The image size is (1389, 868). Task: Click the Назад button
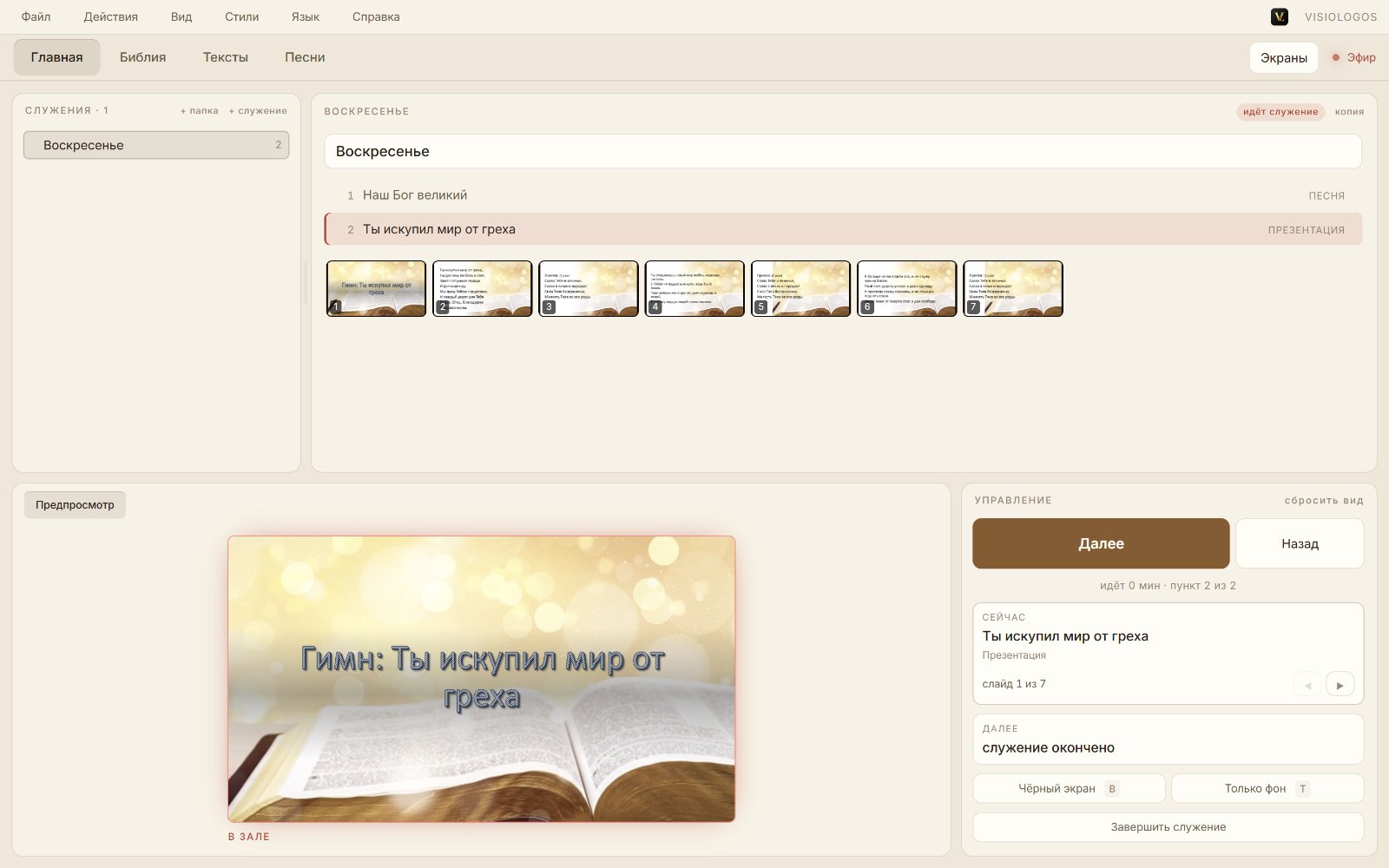1300,543
